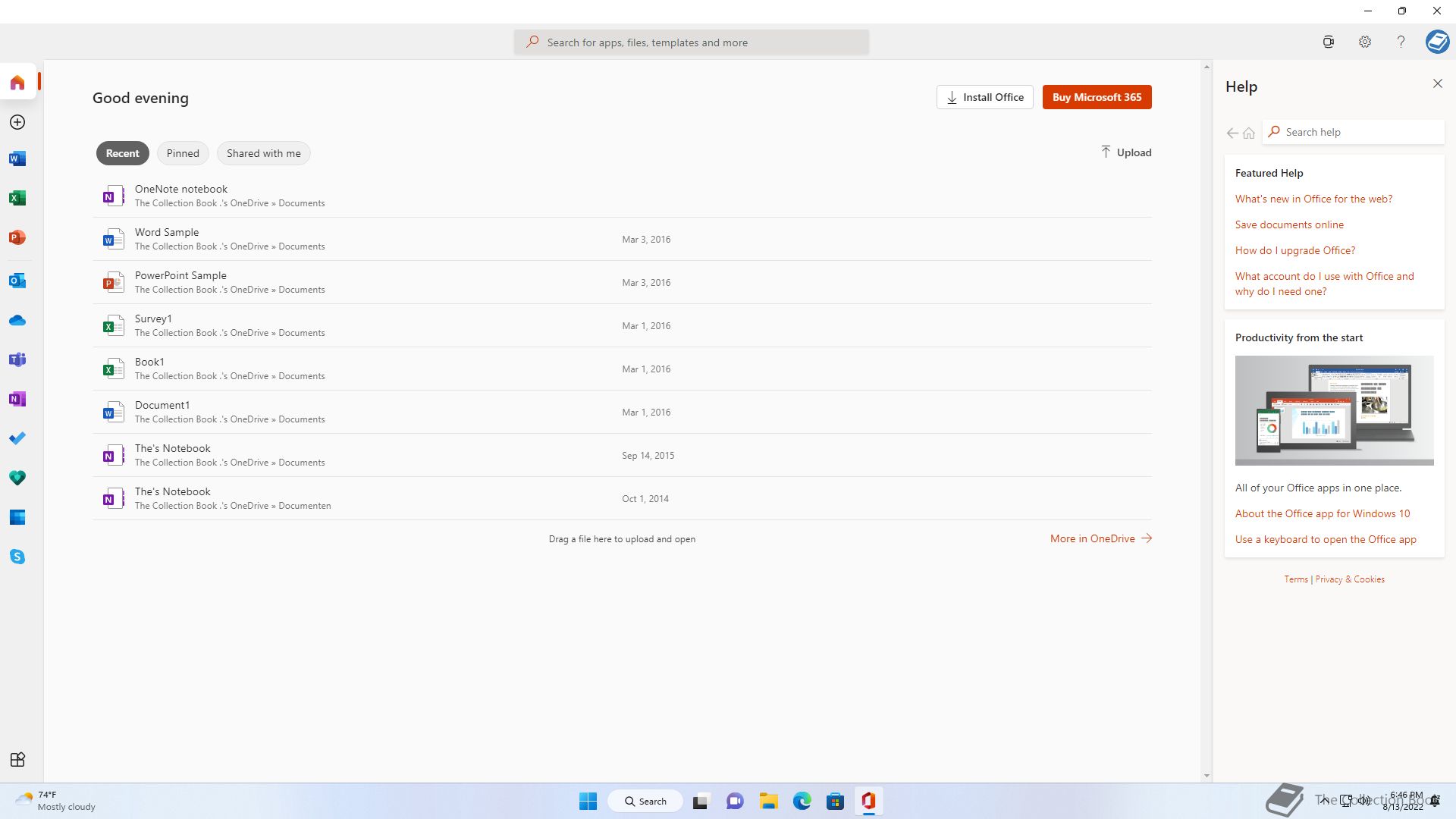
Task: Click the main search box
Action: tap(692, 42)
